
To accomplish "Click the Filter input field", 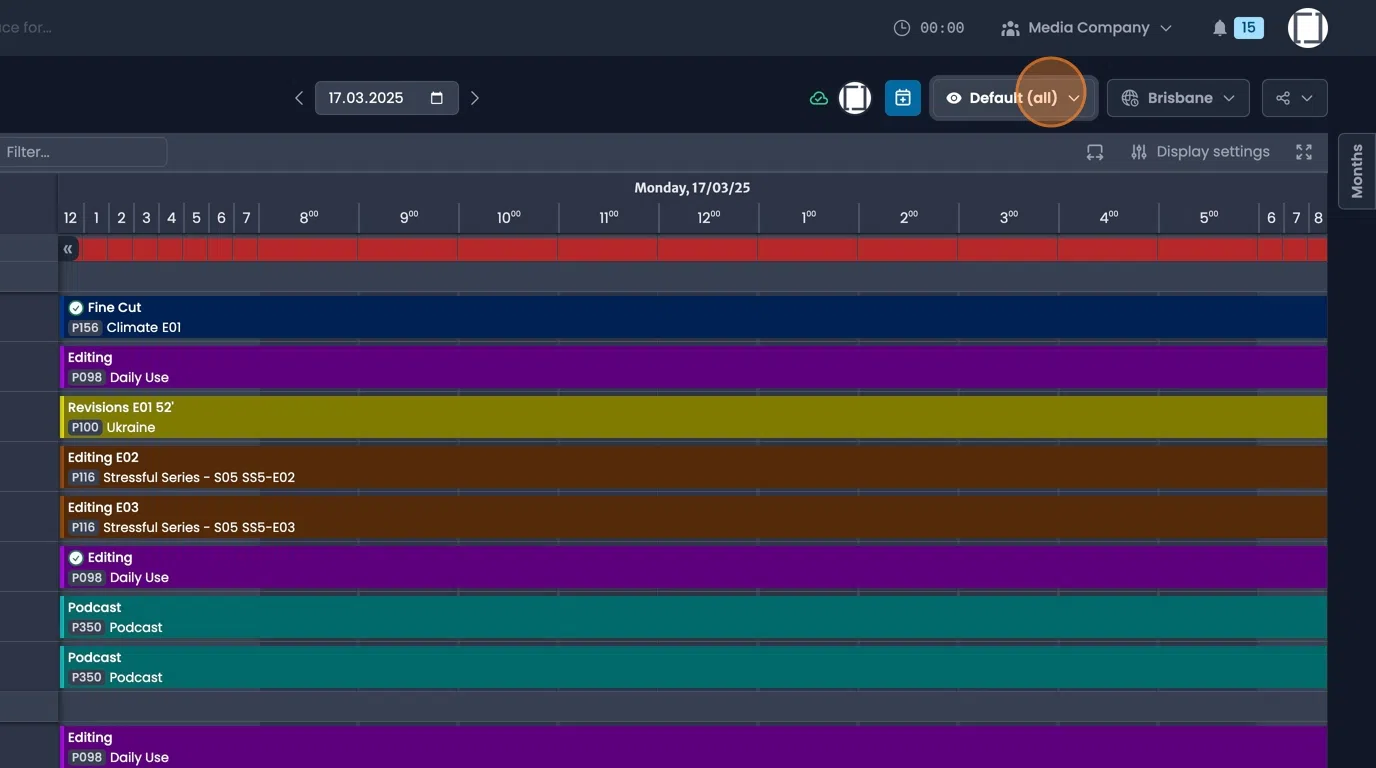I will pos(82,152).
